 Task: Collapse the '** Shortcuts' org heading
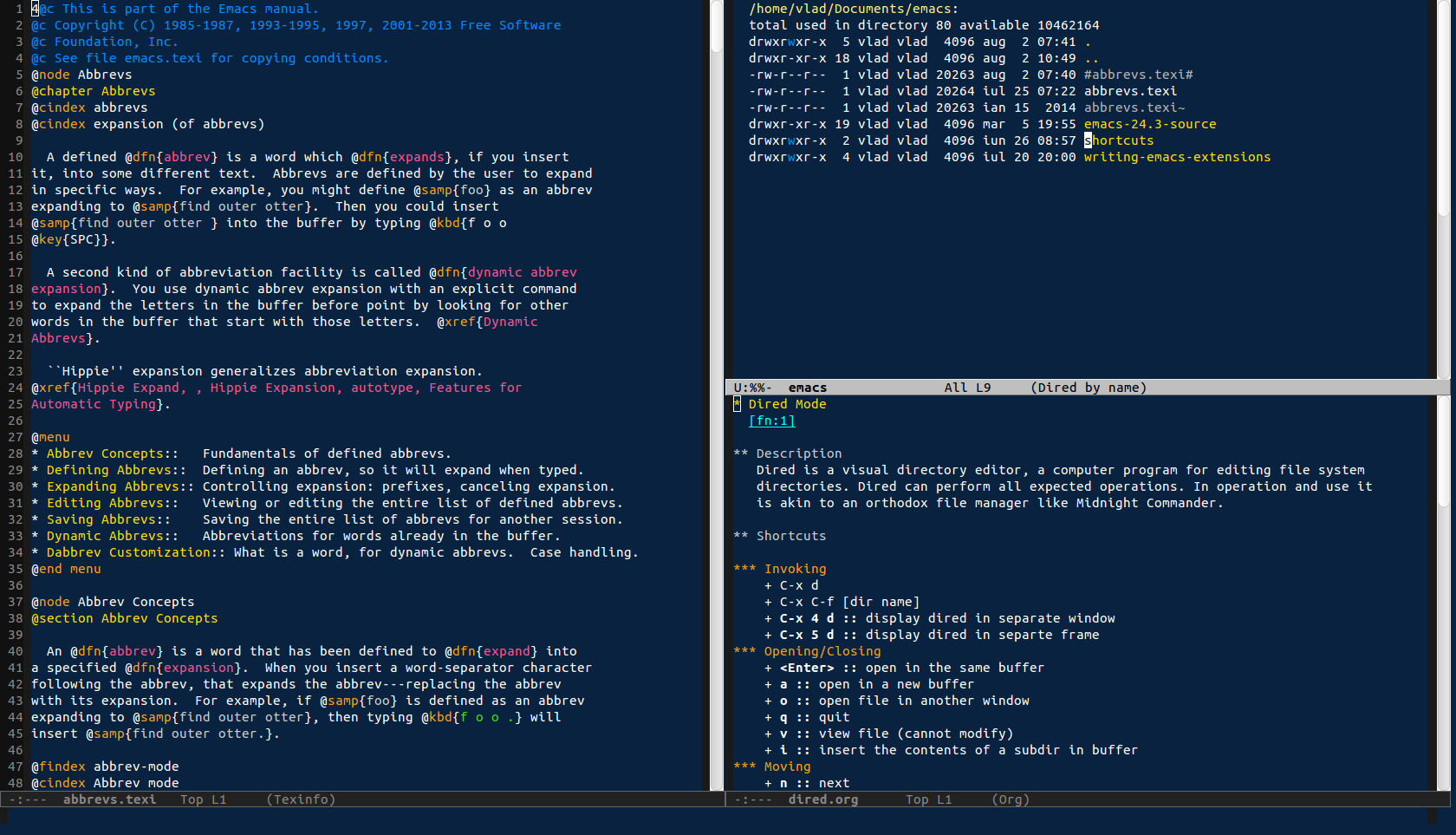780,536
